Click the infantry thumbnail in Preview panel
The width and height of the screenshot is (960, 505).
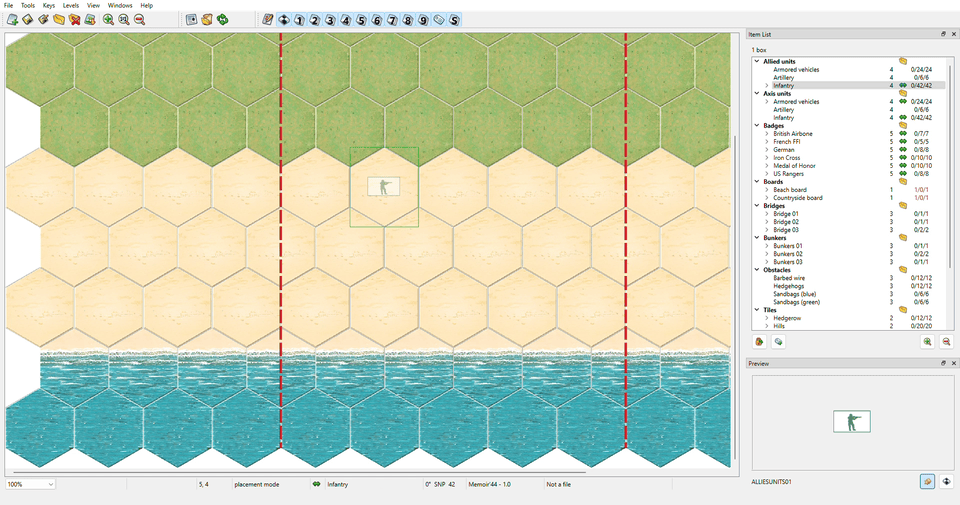[852, 422]
